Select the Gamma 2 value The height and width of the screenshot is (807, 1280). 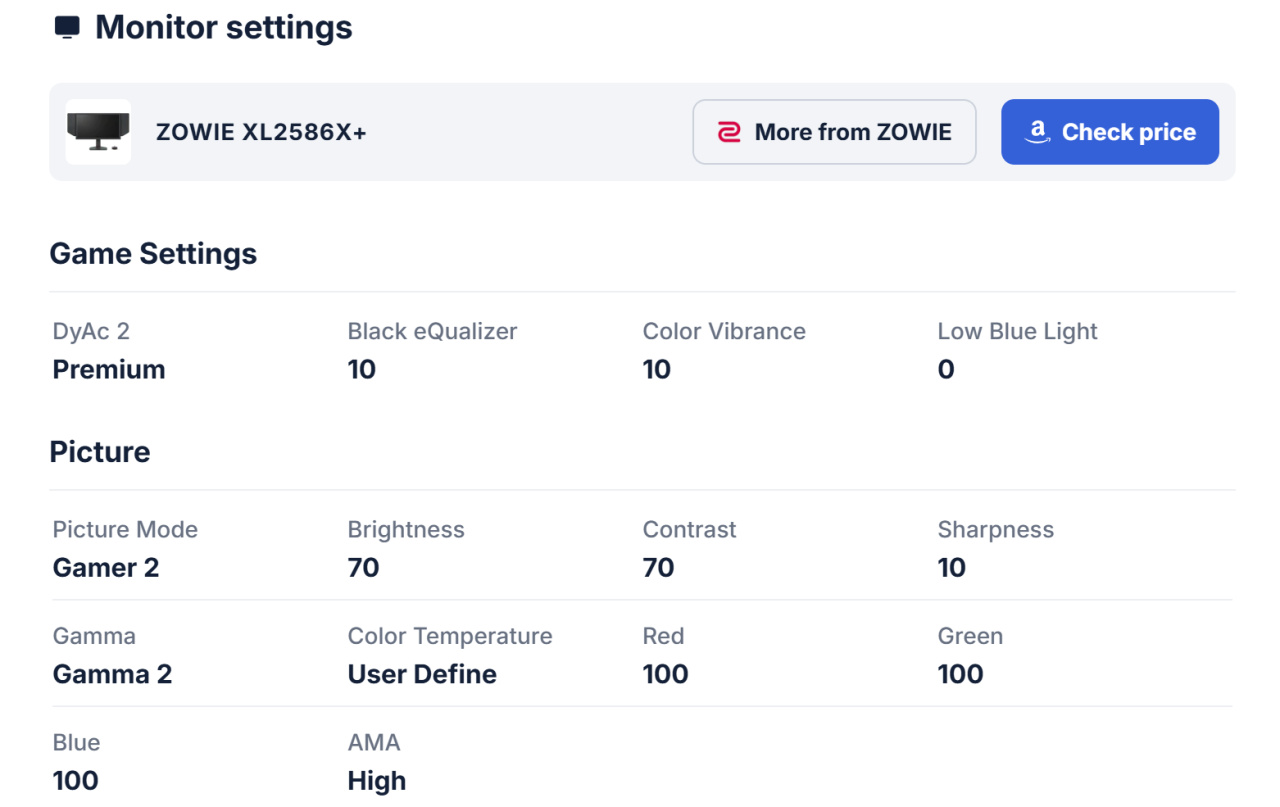pos(112,675)
